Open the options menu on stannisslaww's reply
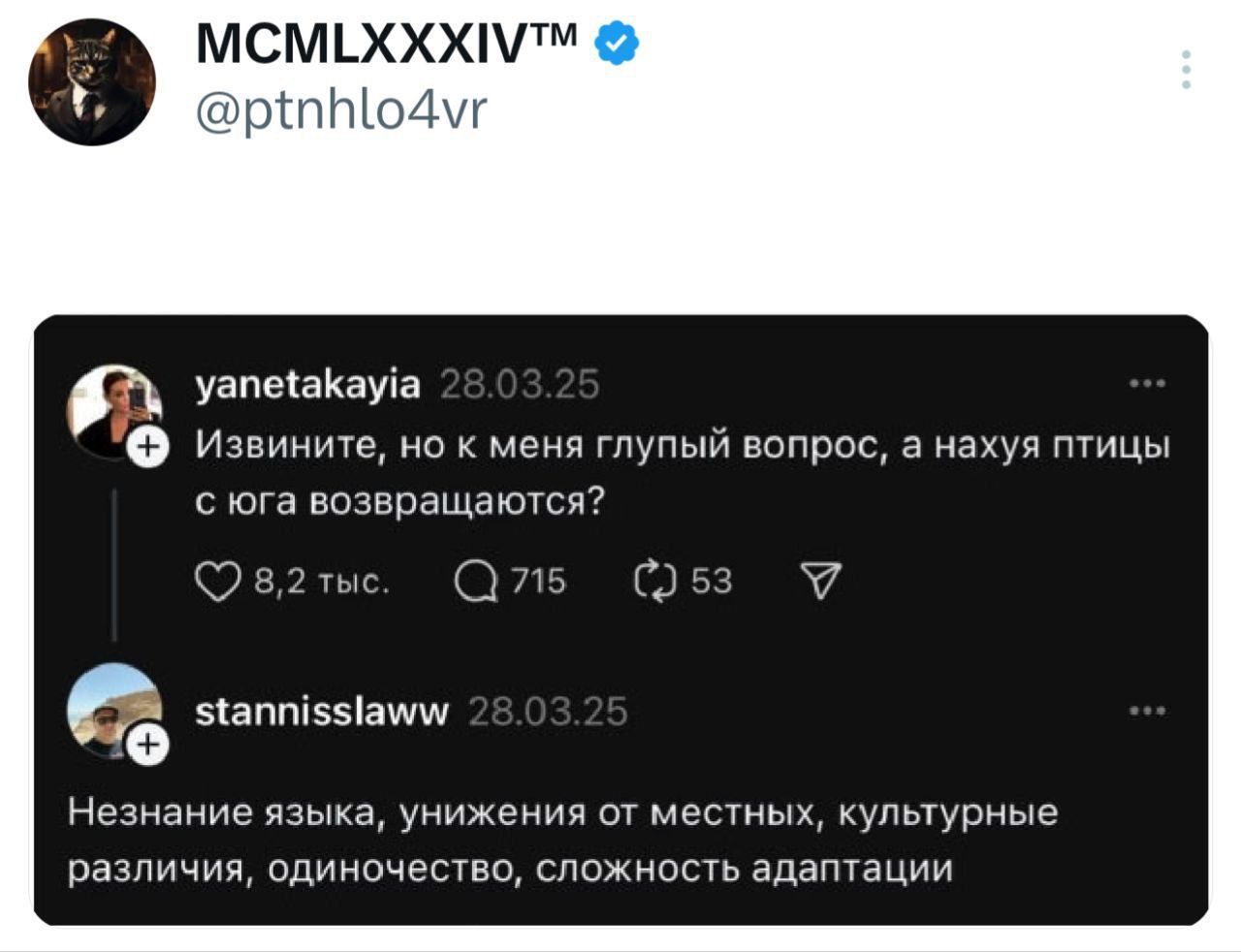1241x952 pixels. coord(1149,711)
